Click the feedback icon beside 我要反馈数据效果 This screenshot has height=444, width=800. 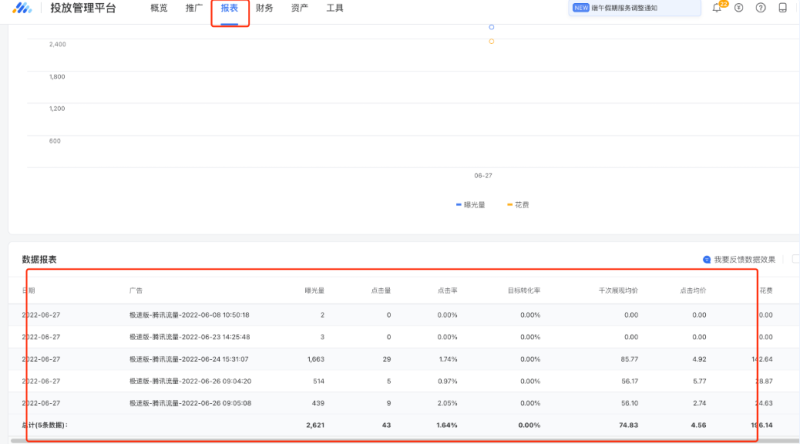click(x=707, y=260)
